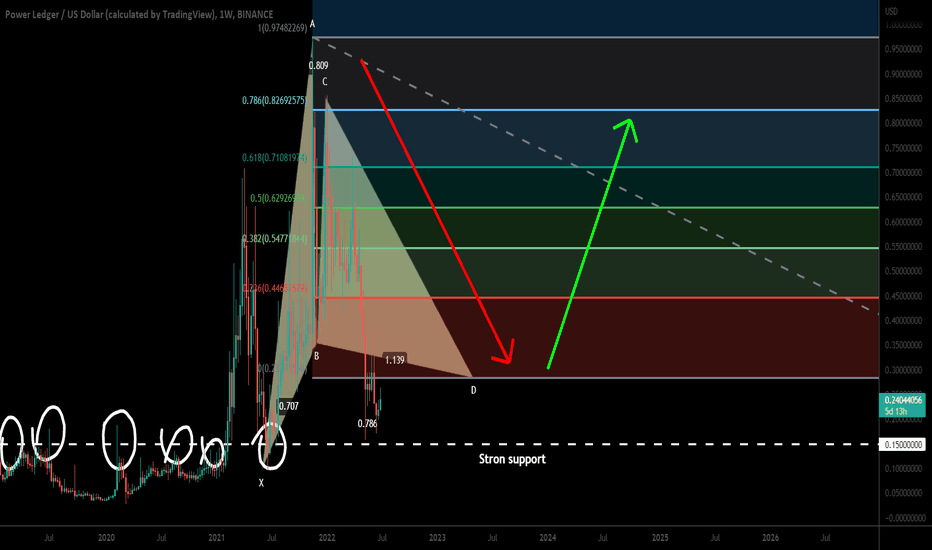
Task: Click the 0.30000000 price axis label
Action: pos(903,369)
